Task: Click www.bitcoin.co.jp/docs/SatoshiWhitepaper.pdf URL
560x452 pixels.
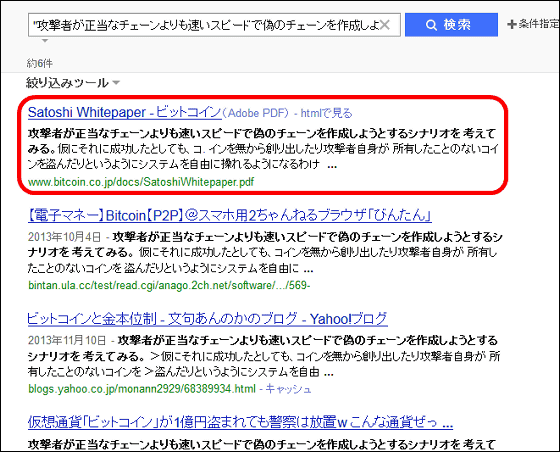Action: pyautogui.click(x=141, y=182)
